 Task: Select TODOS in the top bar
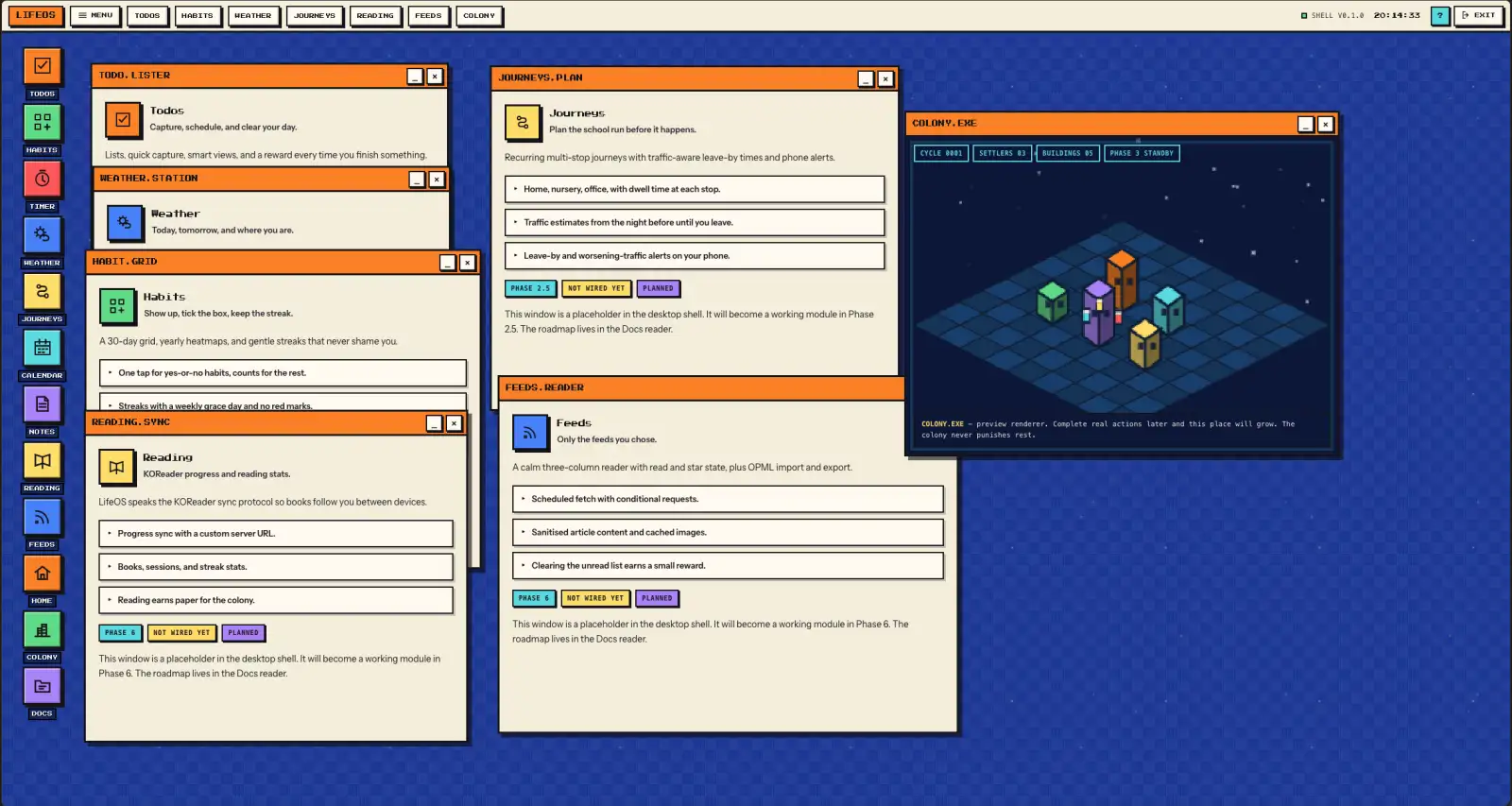coord(147,15)
